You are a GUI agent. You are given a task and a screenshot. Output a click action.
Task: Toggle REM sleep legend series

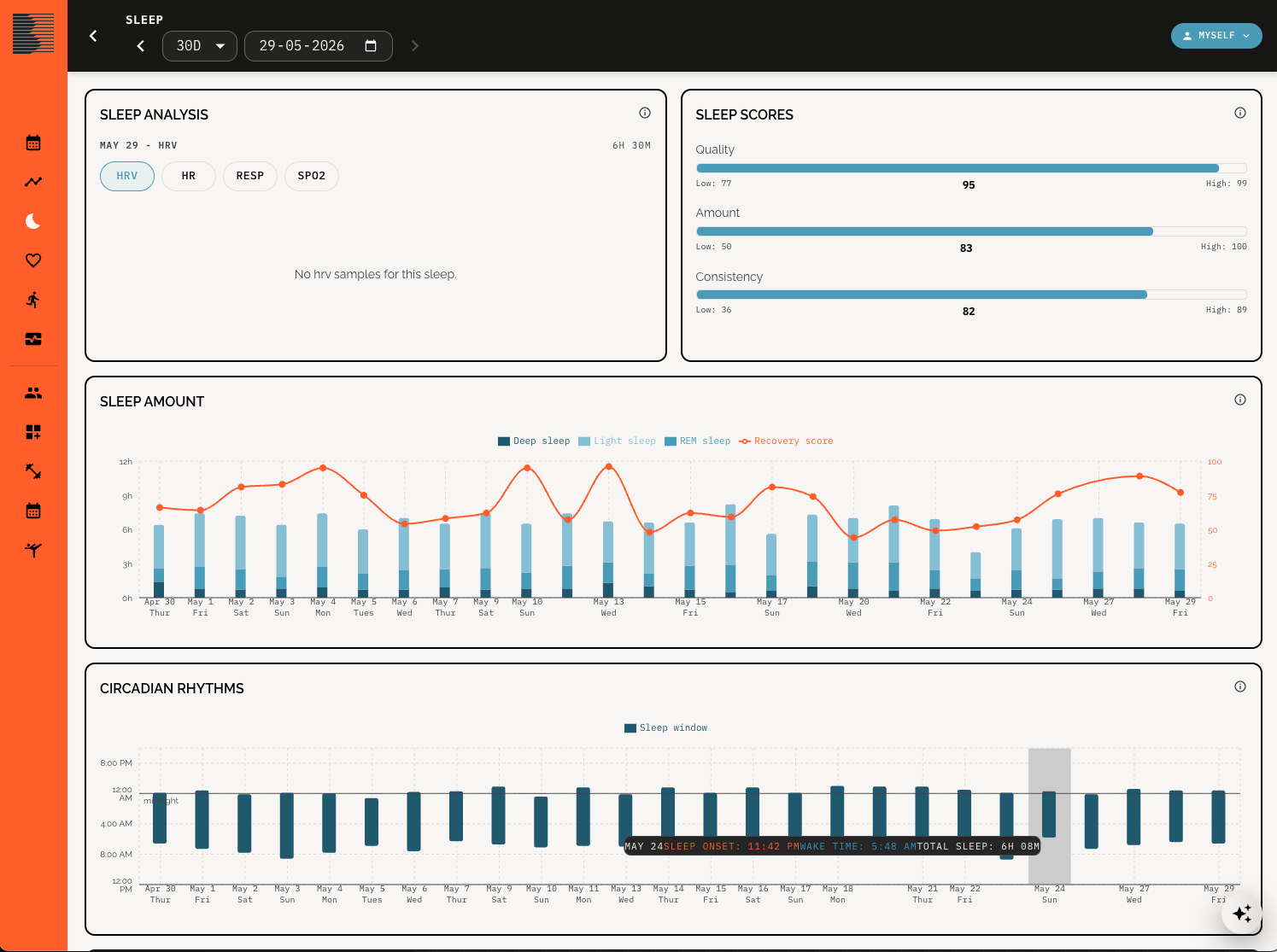click(x=698, y=441)
